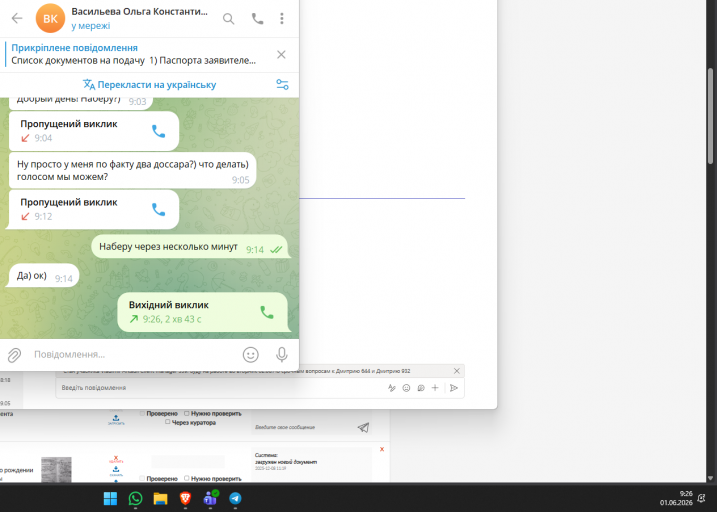The image size is (717, 512).
Task: Open Telegram from the taskbar
Action: pos(235,498)
